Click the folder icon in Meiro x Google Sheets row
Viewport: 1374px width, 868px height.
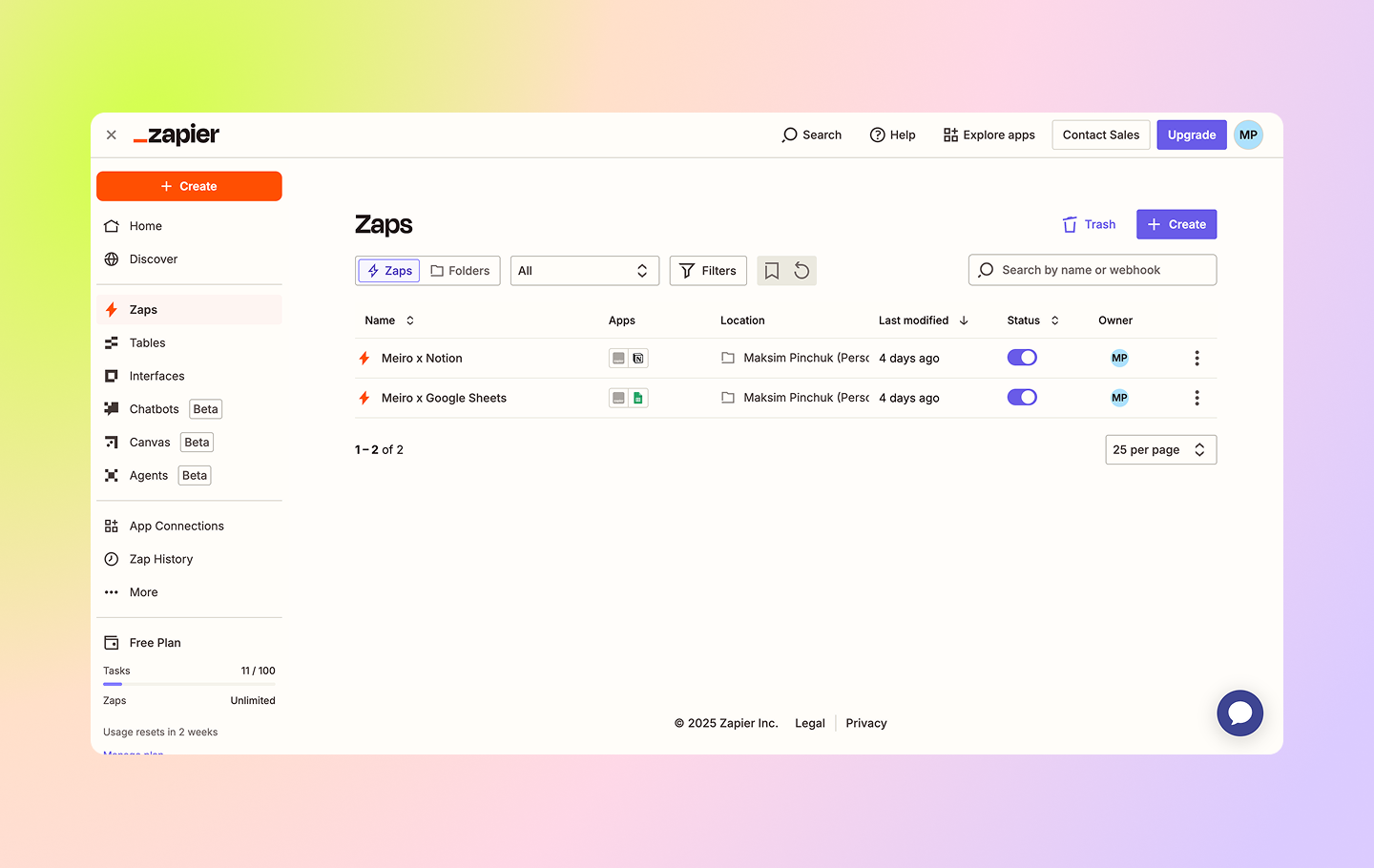coord(728,398)
